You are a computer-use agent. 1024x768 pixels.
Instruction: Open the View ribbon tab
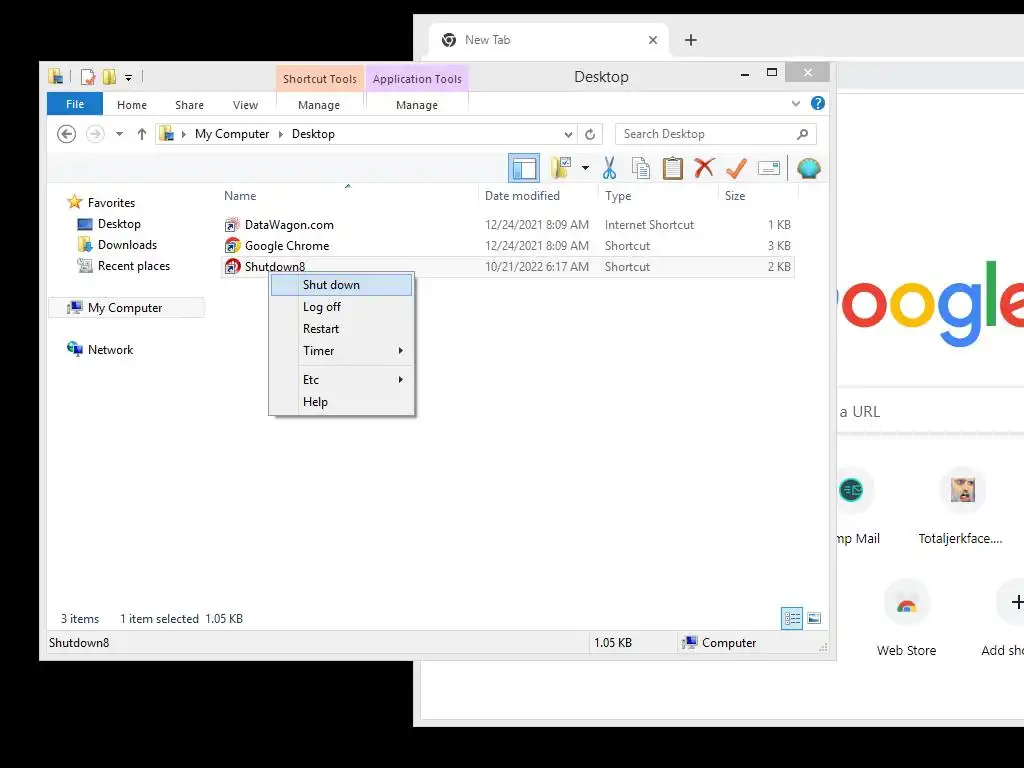click(245, 104)
